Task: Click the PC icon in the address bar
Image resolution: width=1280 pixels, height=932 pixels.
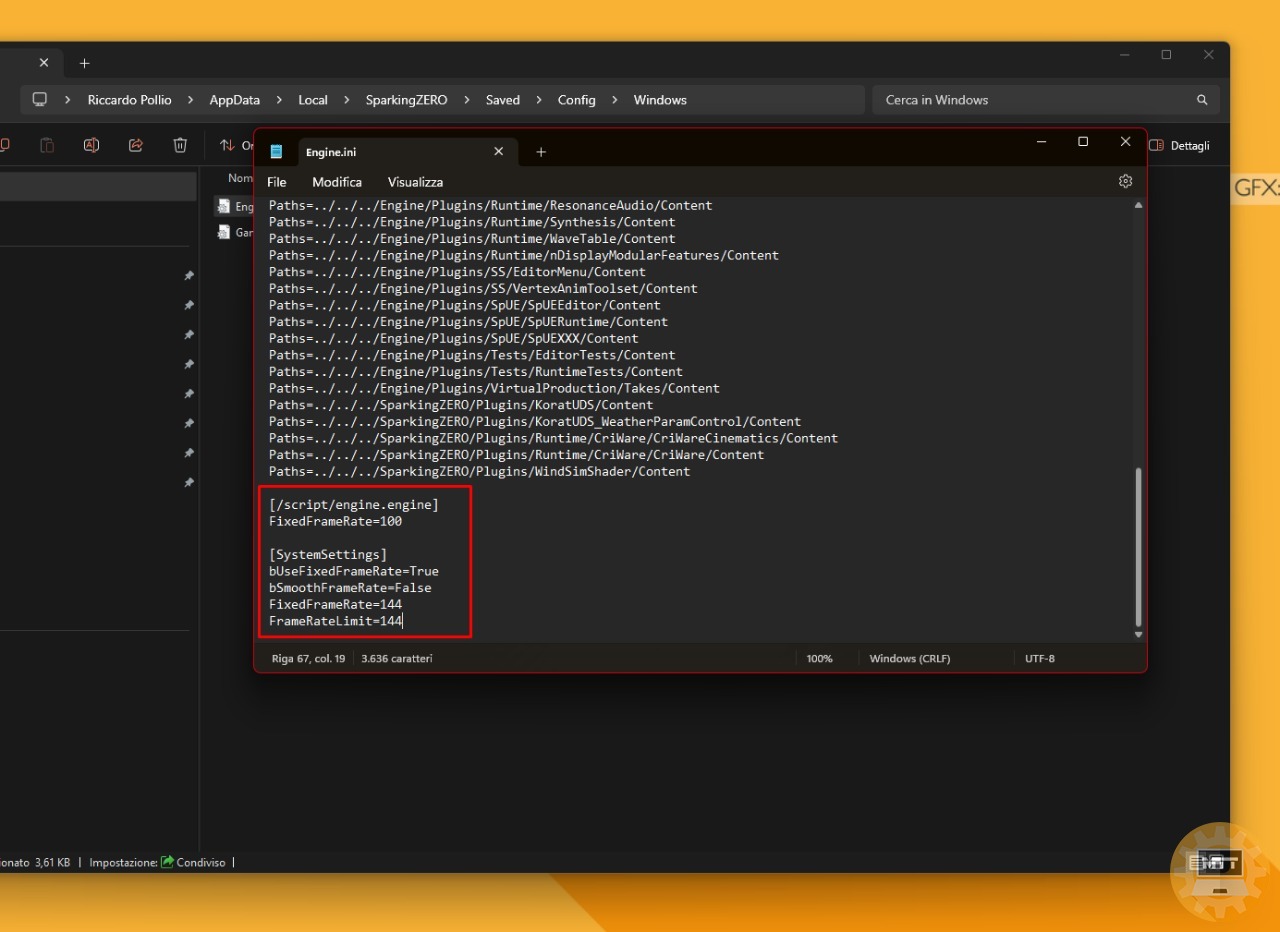Action: point(40,100)
